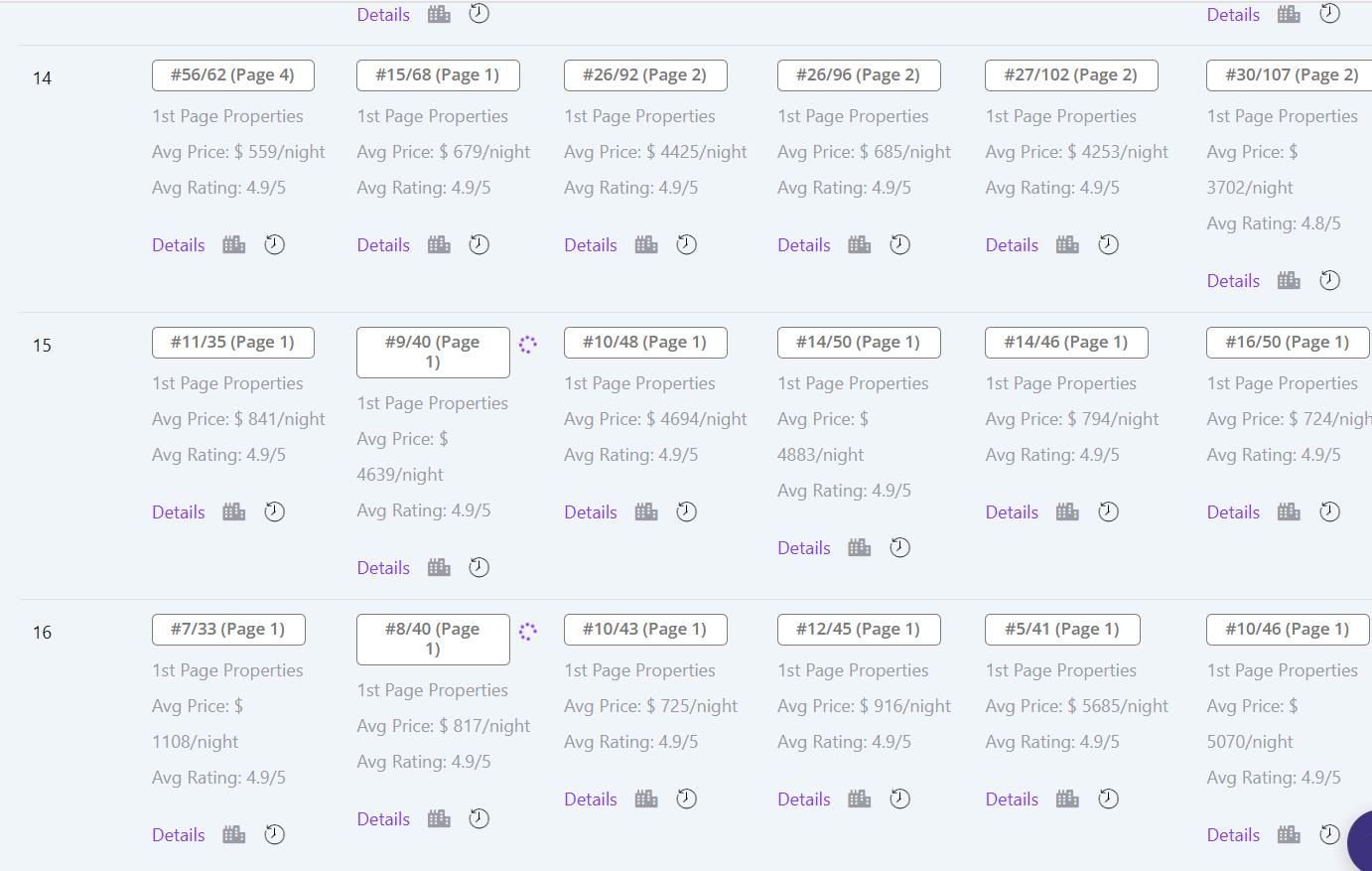Viewport: 1372px width, 871px height.
Task: Click history clock icon under #12/45 (Page 1)
Action: (900, 798)
